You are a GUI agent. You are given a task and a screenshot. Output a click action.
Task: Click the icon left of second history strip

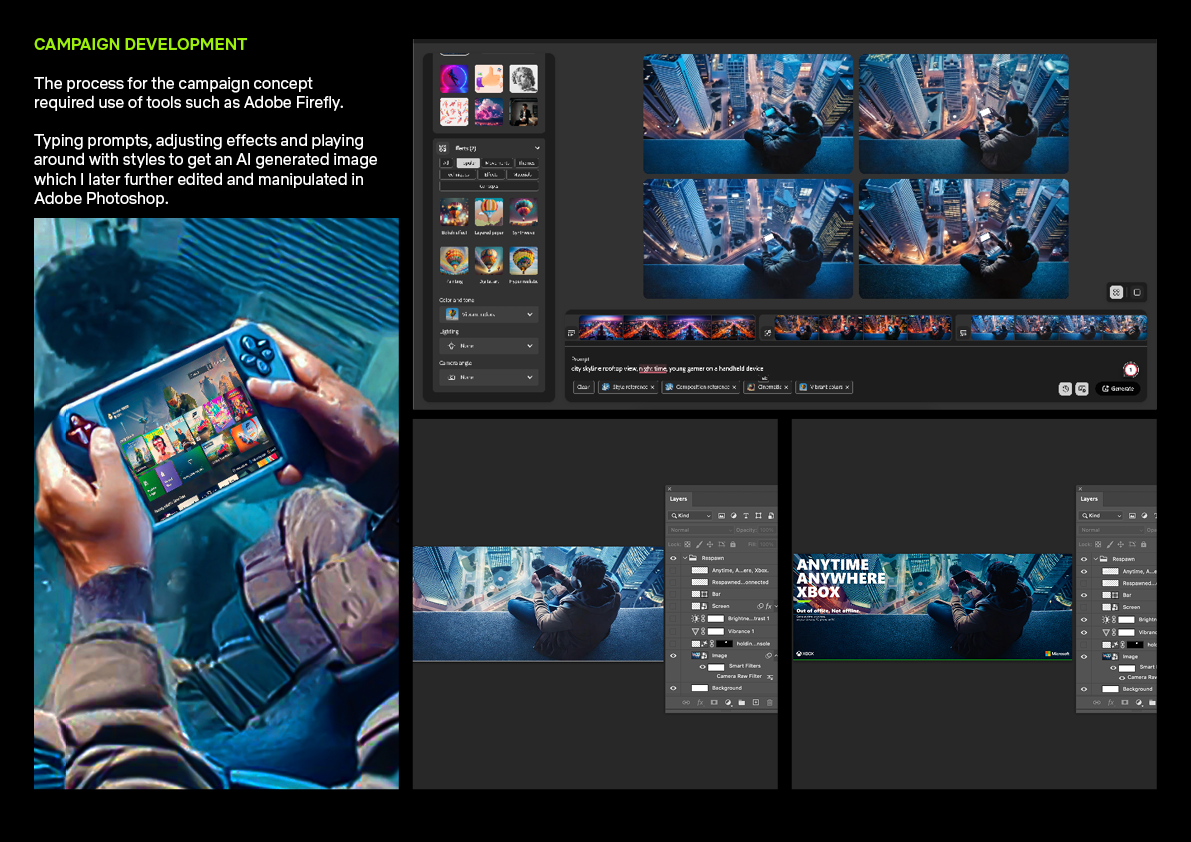click(x=767, y=333)
